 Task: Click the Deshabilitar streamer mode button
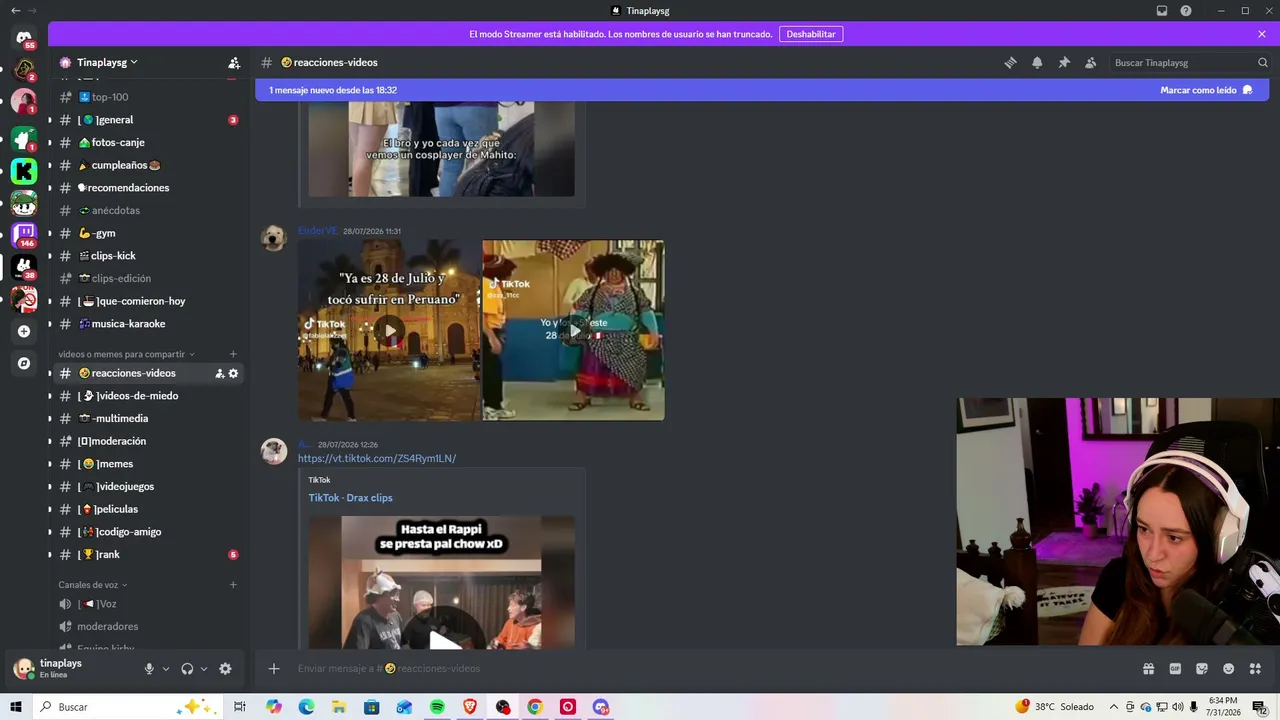click(811, 34)
